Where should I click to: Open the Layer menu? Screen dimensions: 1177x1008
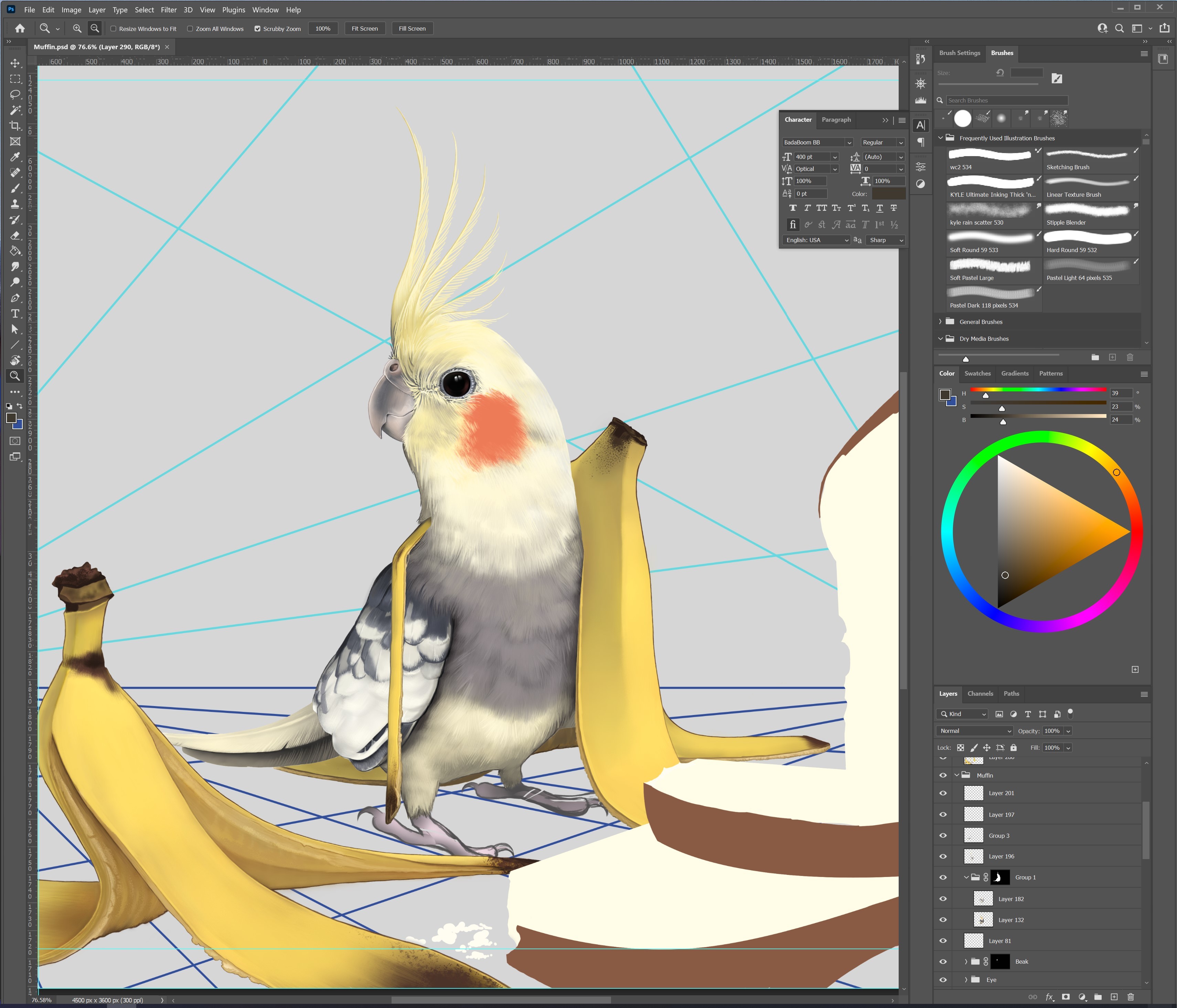(97, 10)
